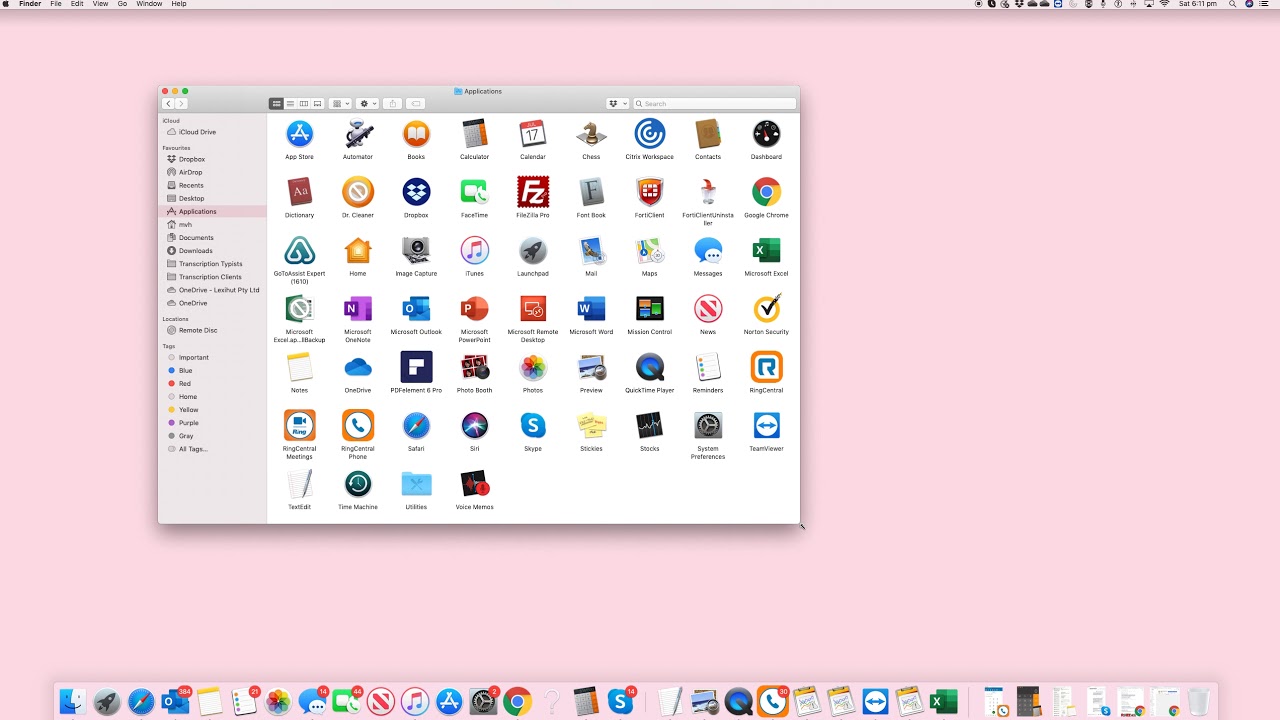The width and height of the screenshot is (1280, 720).
Task: Switch to gallery view
Action: coord(318,104)
